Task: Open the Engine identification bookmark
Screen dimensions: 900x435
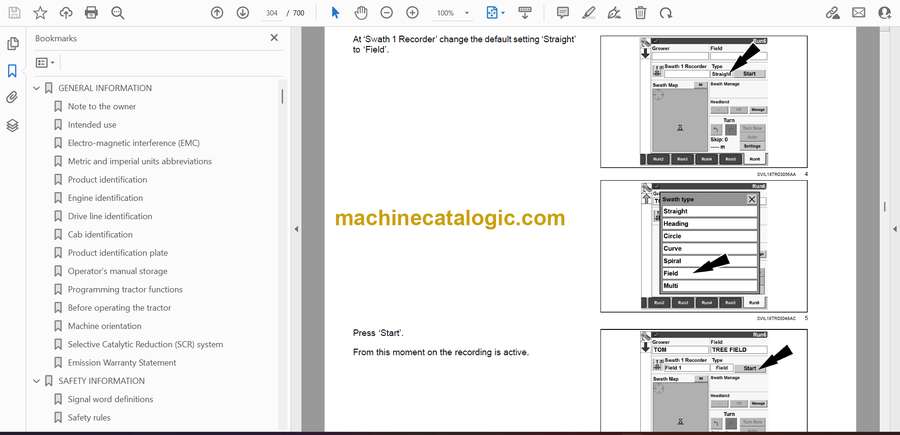Action: click(105, 198)
